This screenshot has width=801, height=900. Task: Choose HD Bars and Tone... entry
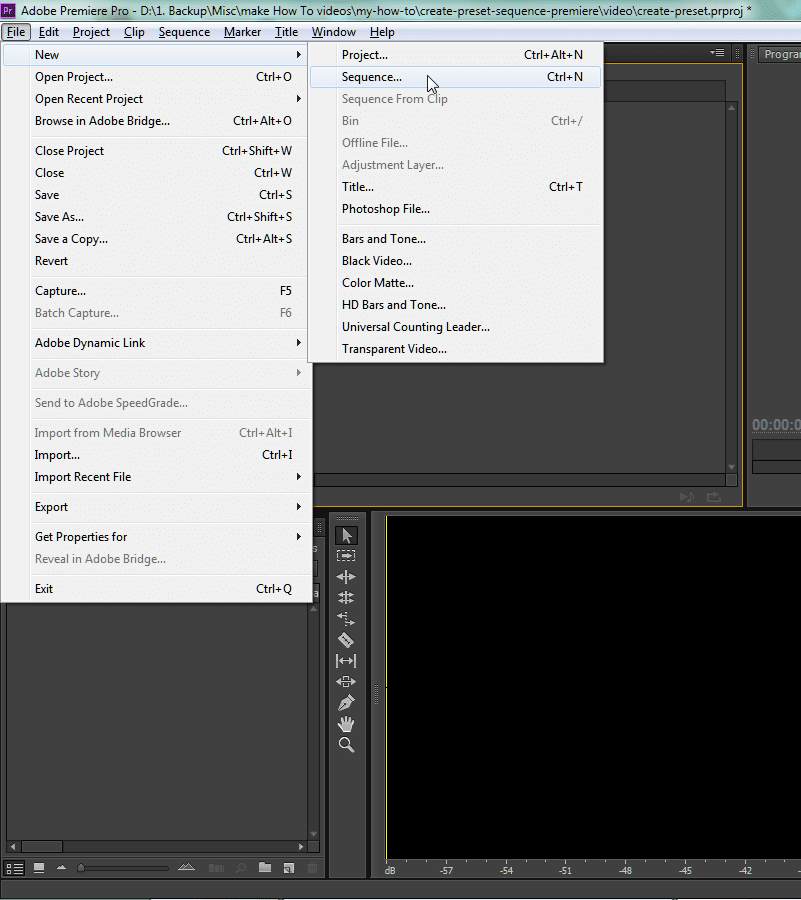[x=456, y=305]
